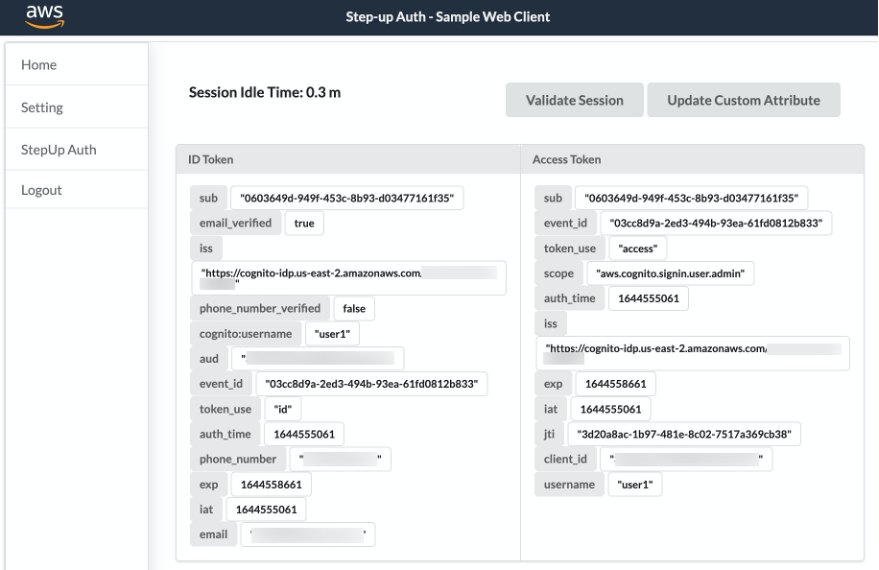Click the redacted phone_number value
This screenshot has height=570, width=879.
click(340, 459)
